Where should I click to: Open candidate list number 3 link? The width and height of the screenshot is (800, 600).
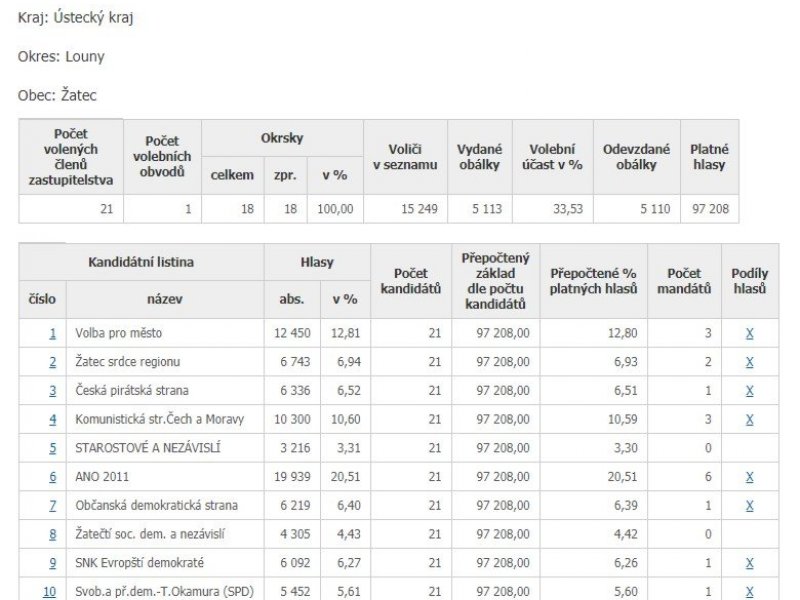coord(53,391)
